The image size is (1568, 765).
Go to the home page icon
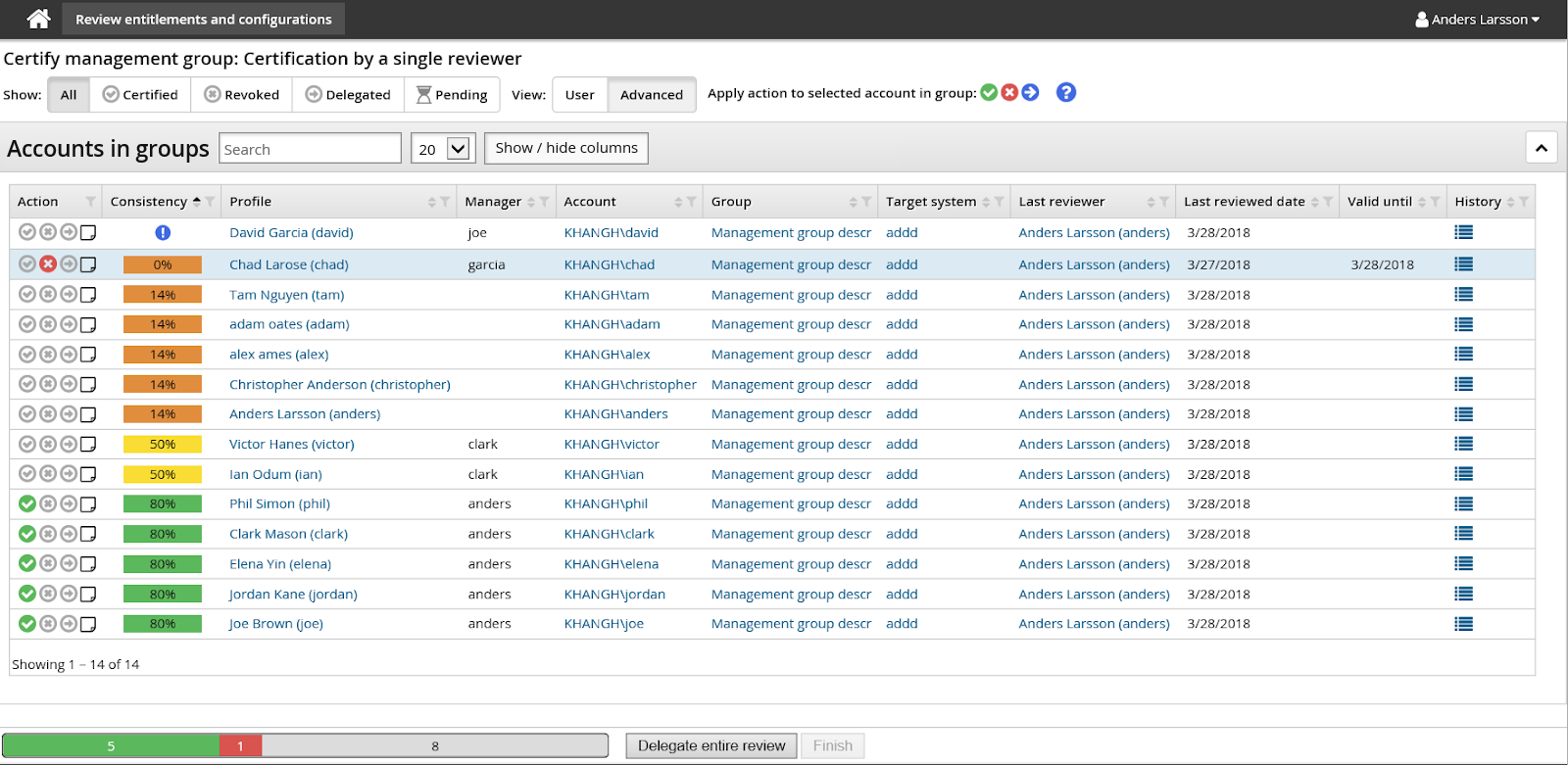[x=38, y=19]
